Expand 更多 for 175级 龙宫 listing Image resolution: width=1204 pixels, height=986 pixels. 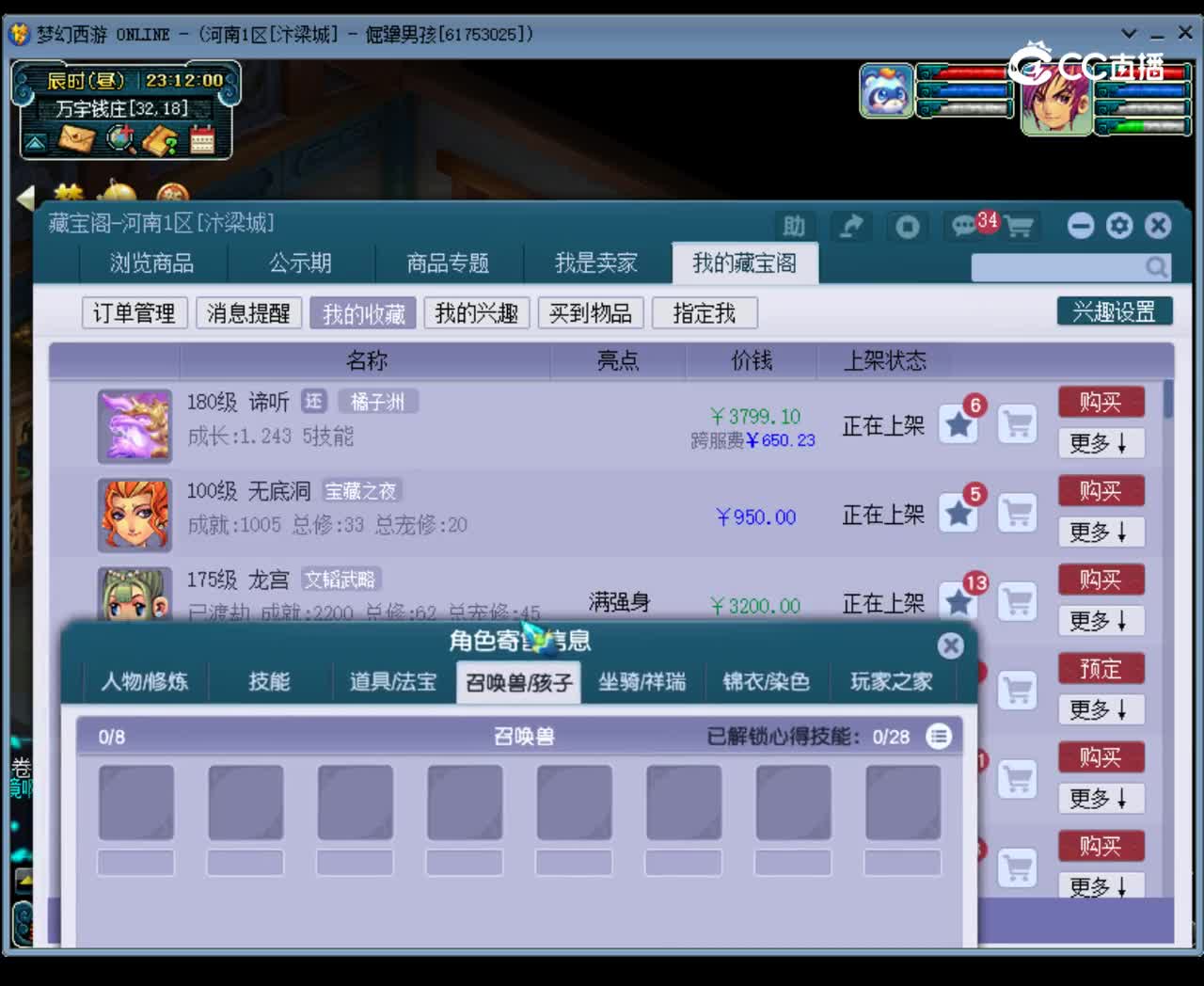[1101, 621]
